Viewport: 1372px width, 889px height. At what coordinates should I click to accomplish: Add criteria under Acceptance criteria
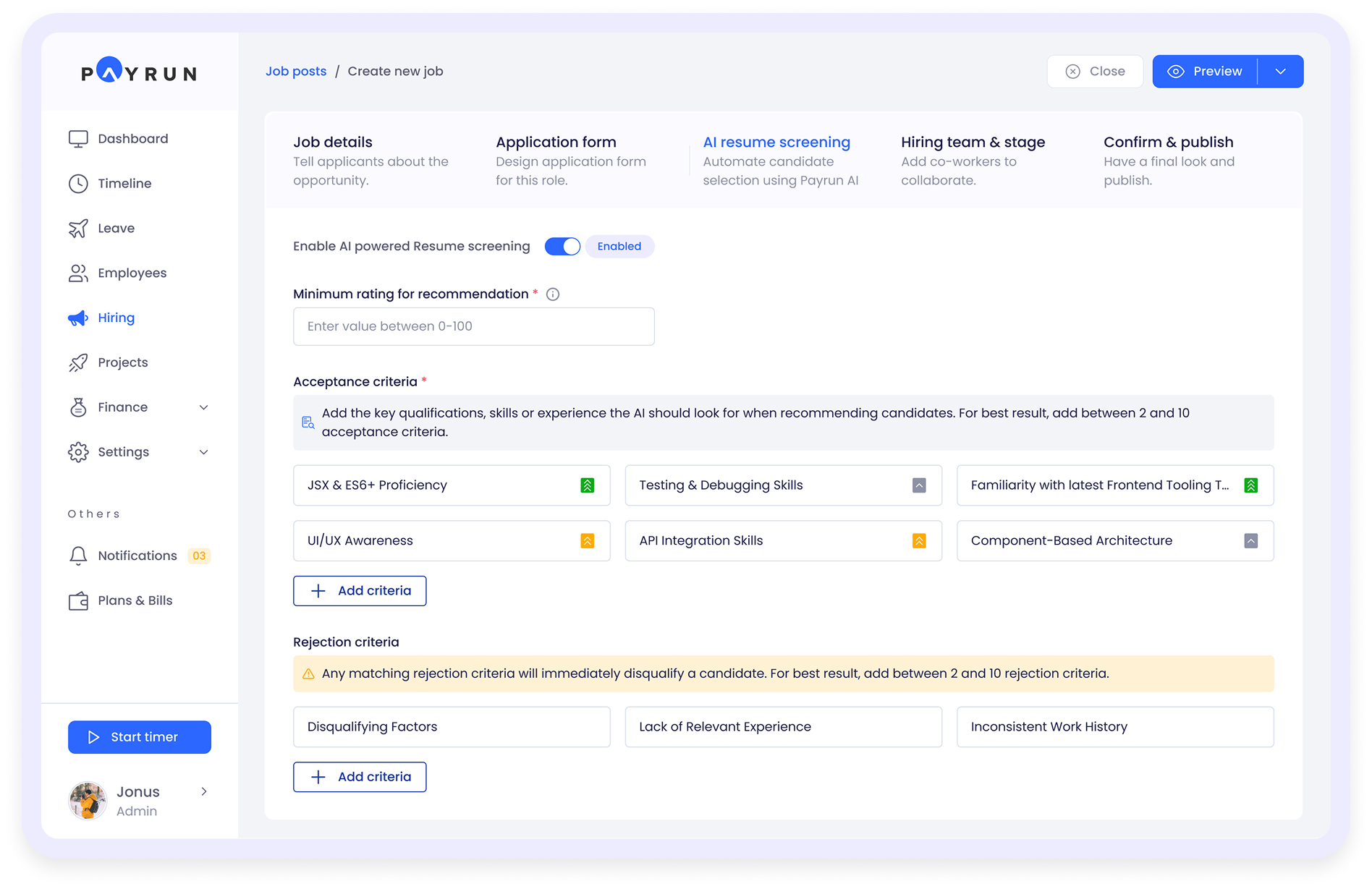click(360, 591)
